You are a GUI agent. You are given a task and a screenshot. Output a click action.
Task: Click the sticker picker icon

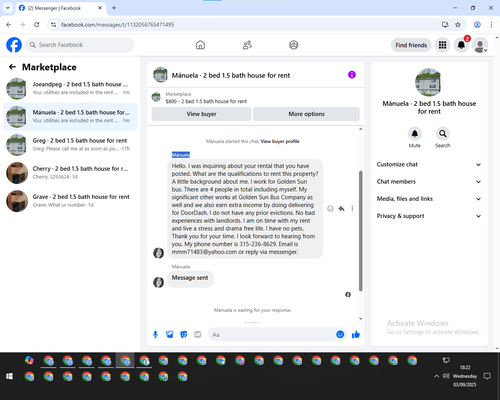[184, 334]
